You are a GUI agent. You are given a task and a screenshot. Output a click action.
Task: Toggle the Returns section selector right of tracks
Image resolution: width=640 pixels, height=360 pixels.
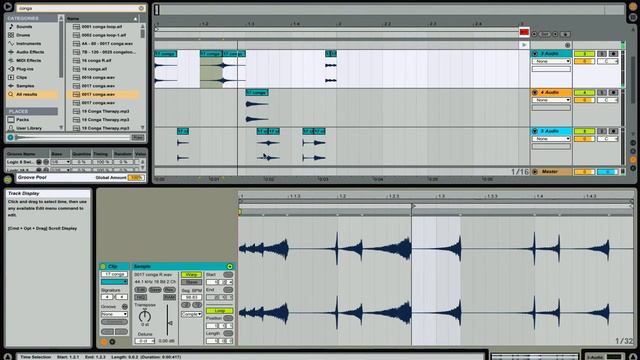click(633, 151)
